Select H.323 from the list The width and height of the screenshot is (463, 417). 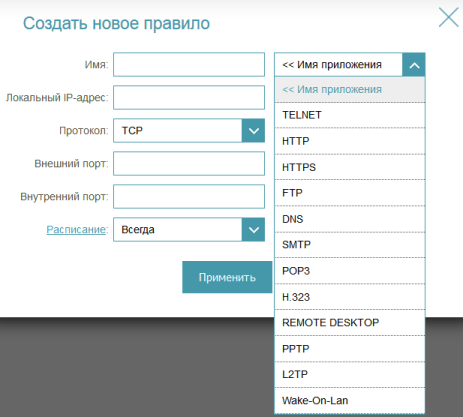click(350, 297)
